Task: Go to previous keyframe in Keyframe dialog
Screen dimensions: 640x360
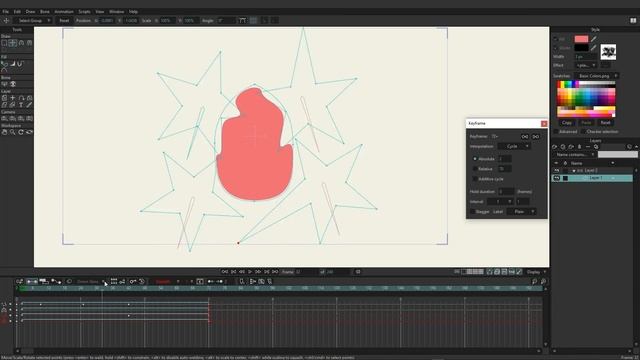Action: point(525,136)
